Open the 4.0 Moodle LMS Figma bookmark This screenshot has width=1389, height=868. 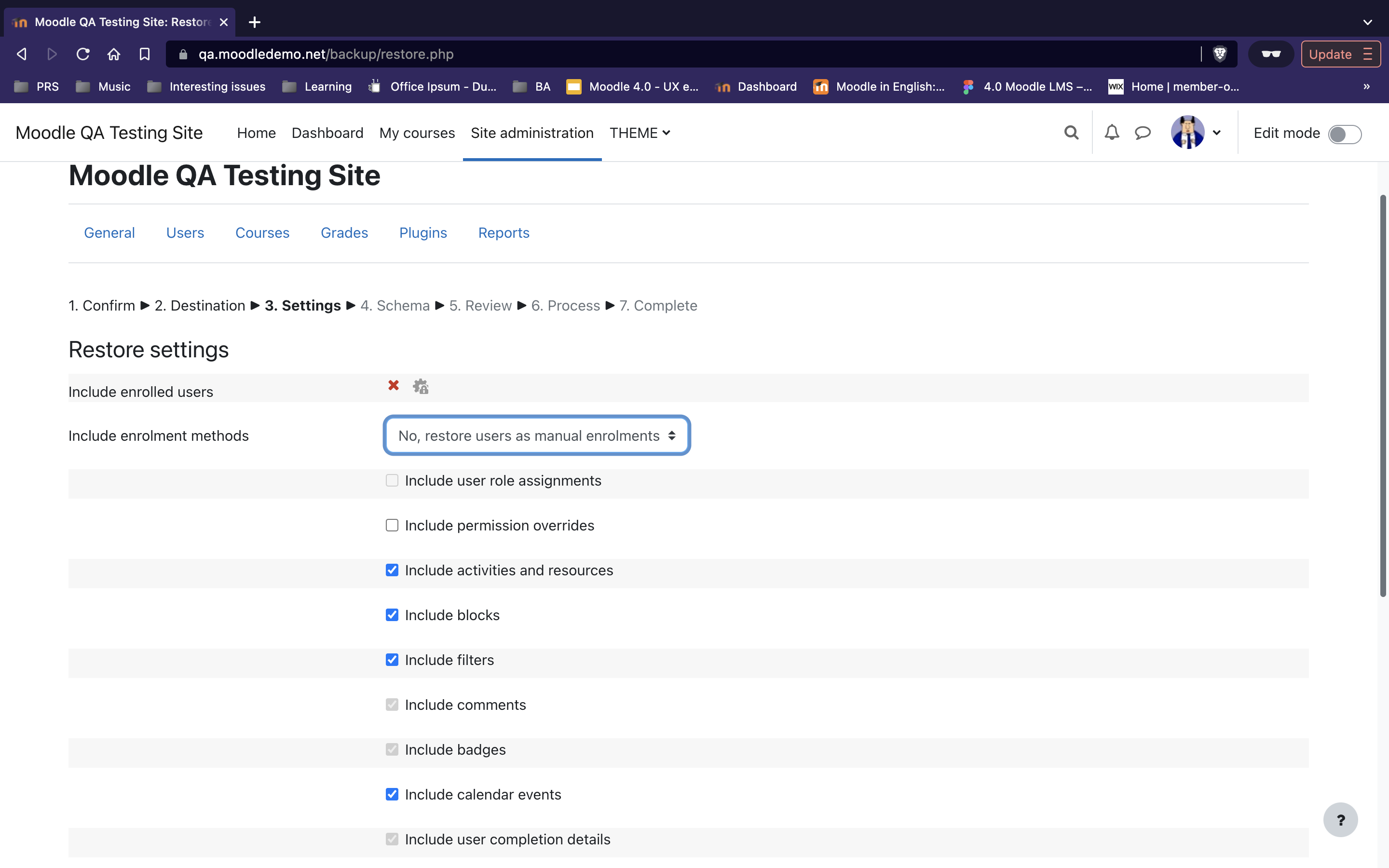[x=1027, y=86]
